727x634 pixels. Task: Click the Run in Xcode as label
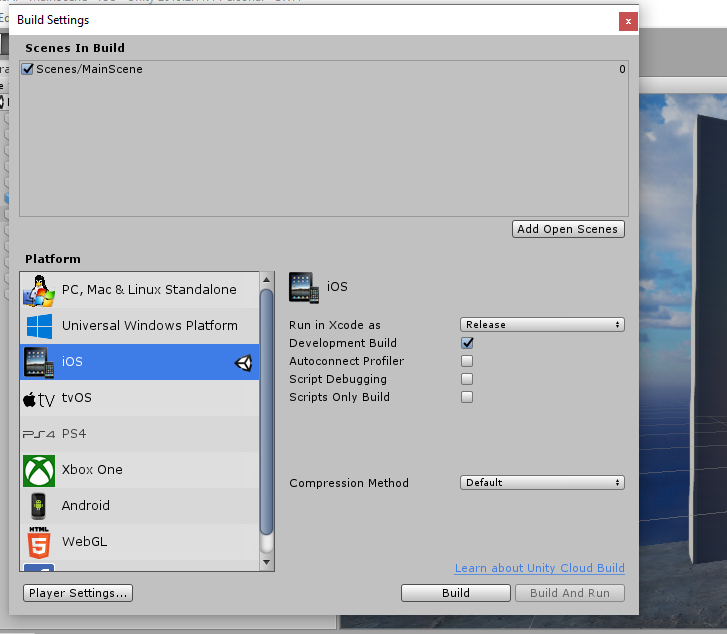335,325
